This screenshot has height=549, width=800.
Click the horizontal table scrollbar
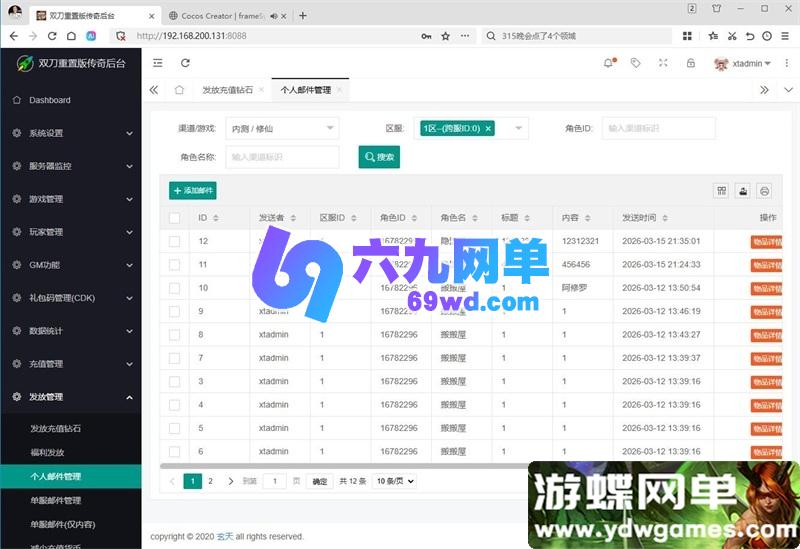coord(344,466)
